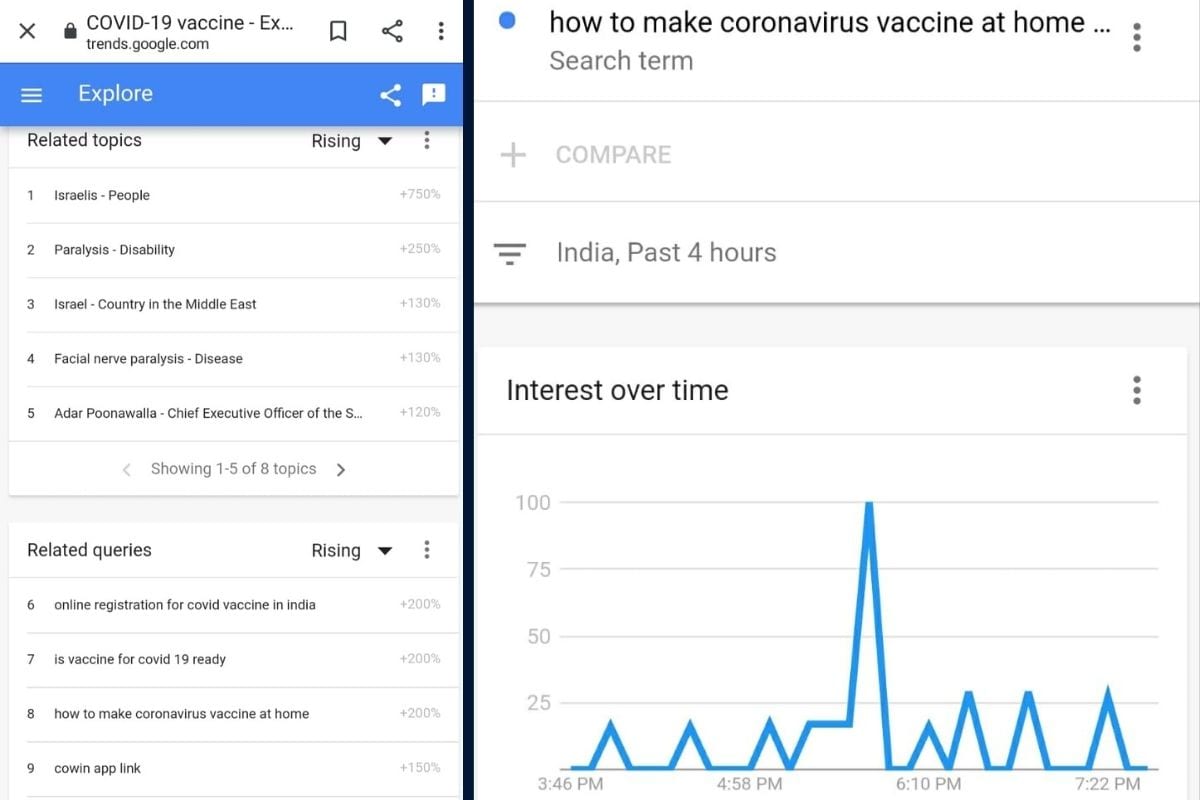The width and height of the screenshot is (1200, 800).
Task: Select the cowin app link query
Action: pos(97,769)
